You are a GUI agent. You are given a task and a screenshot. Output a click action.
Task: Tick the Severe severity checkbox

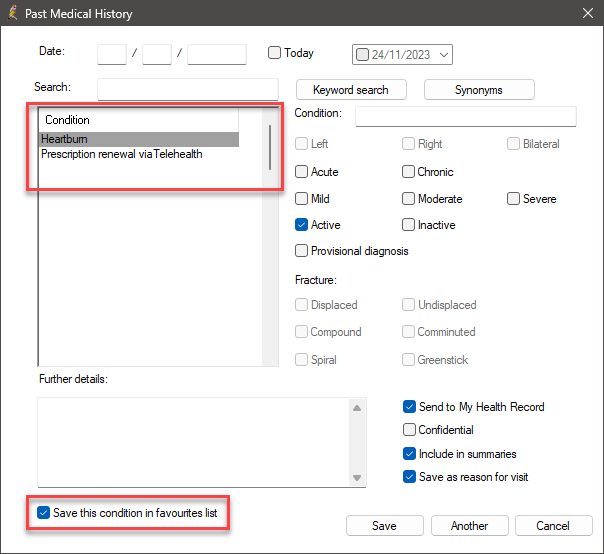pyautogui.click(x=513, y=199)
